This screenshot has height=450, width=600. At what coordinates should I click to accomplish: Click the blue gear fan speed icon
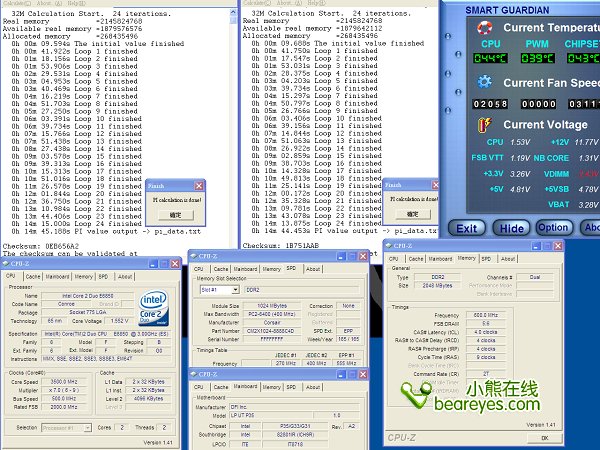click(x=482, y=83)
